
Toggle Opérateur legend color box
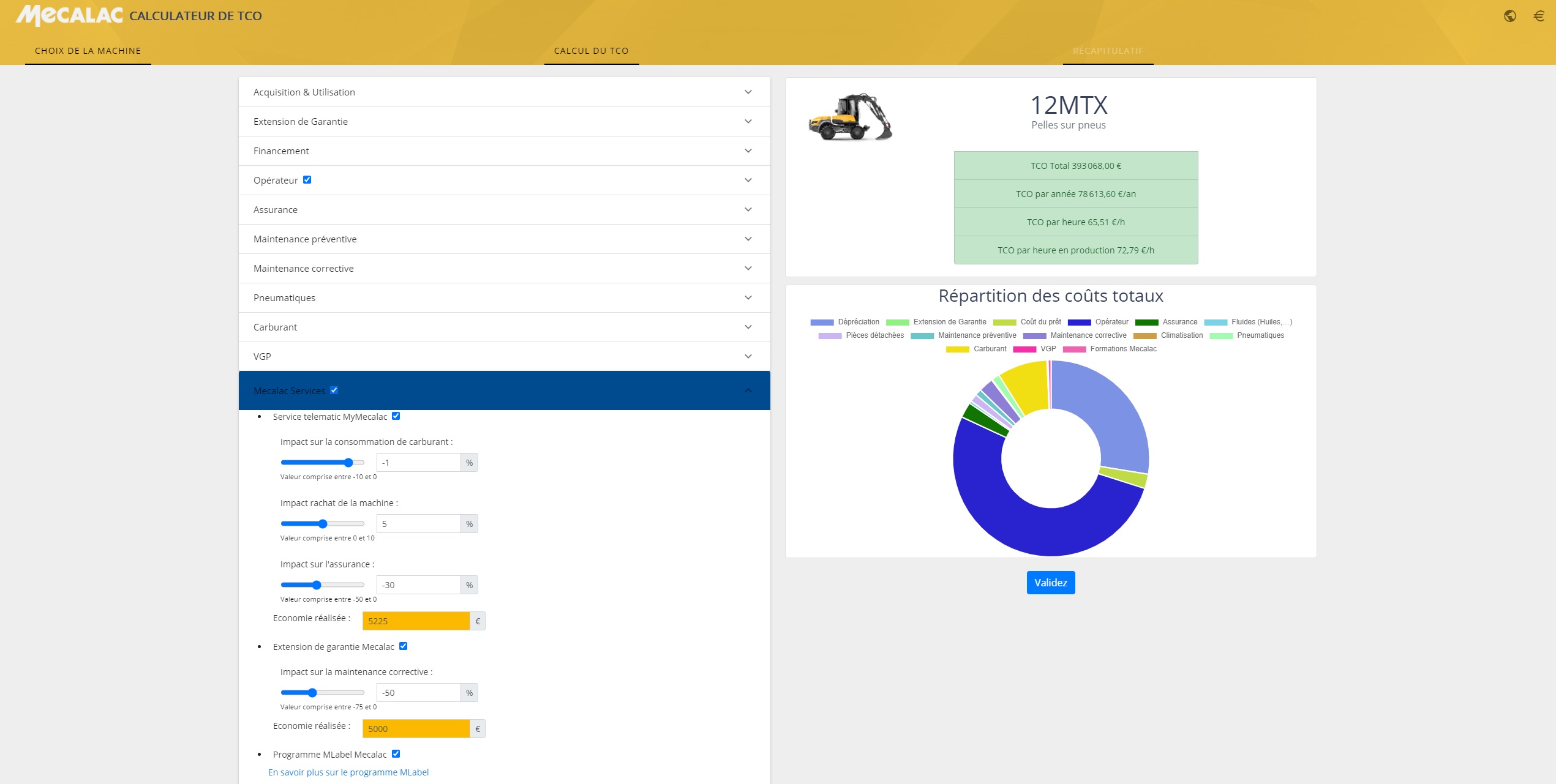[x=1079, y=323]
